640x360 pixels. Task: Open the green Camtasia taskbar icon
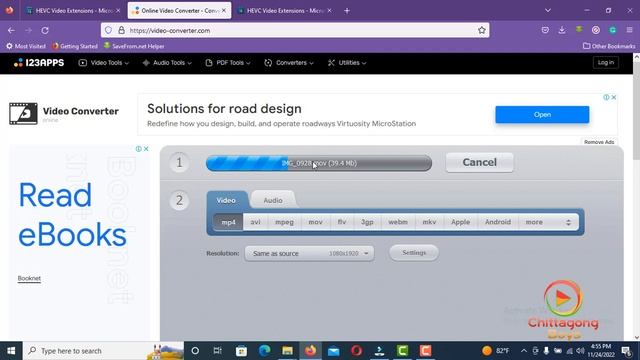pos(402,351)
